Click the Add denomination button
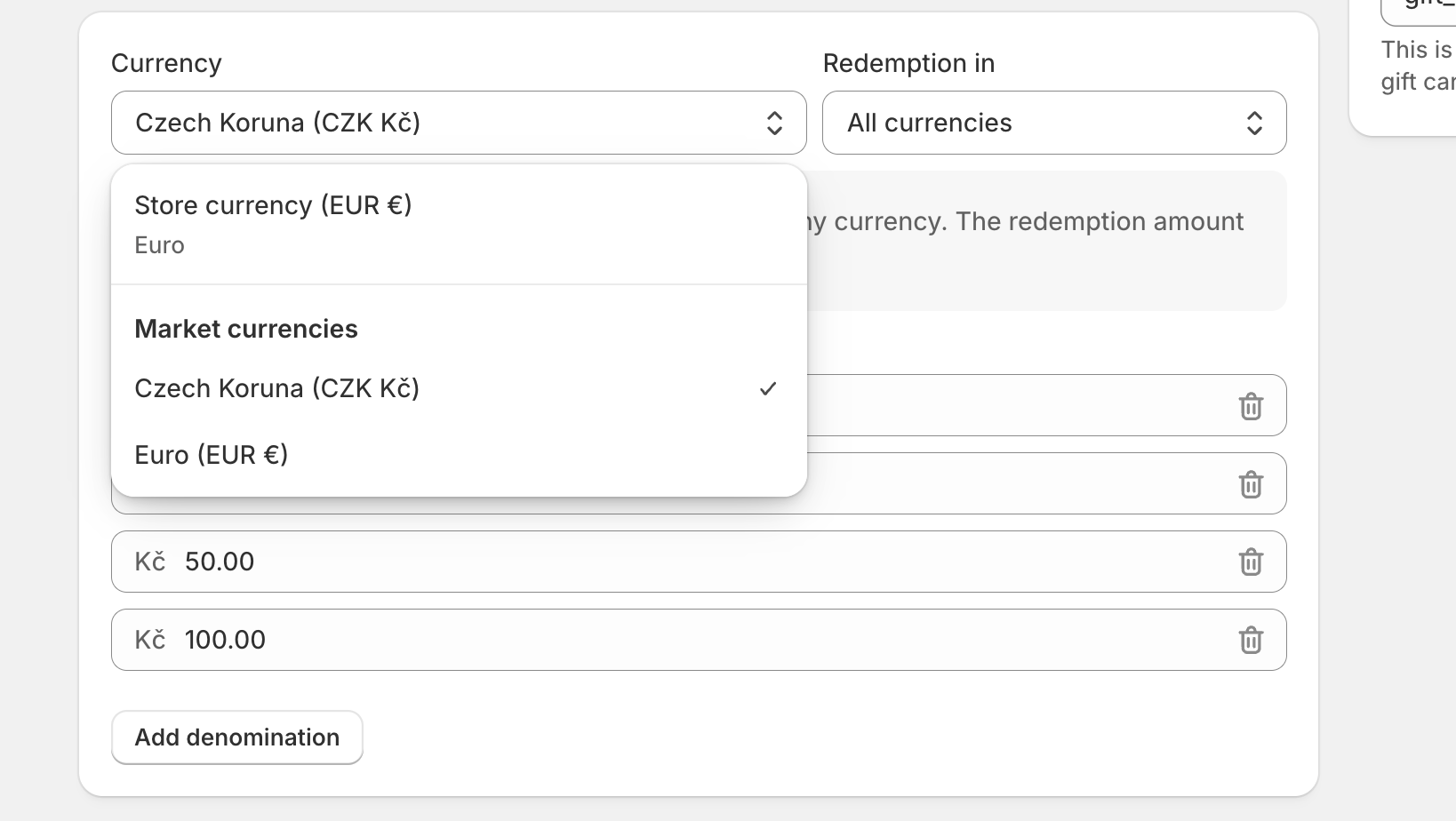The height and width of the screenshot is (821, 1456). click(237, 737)
